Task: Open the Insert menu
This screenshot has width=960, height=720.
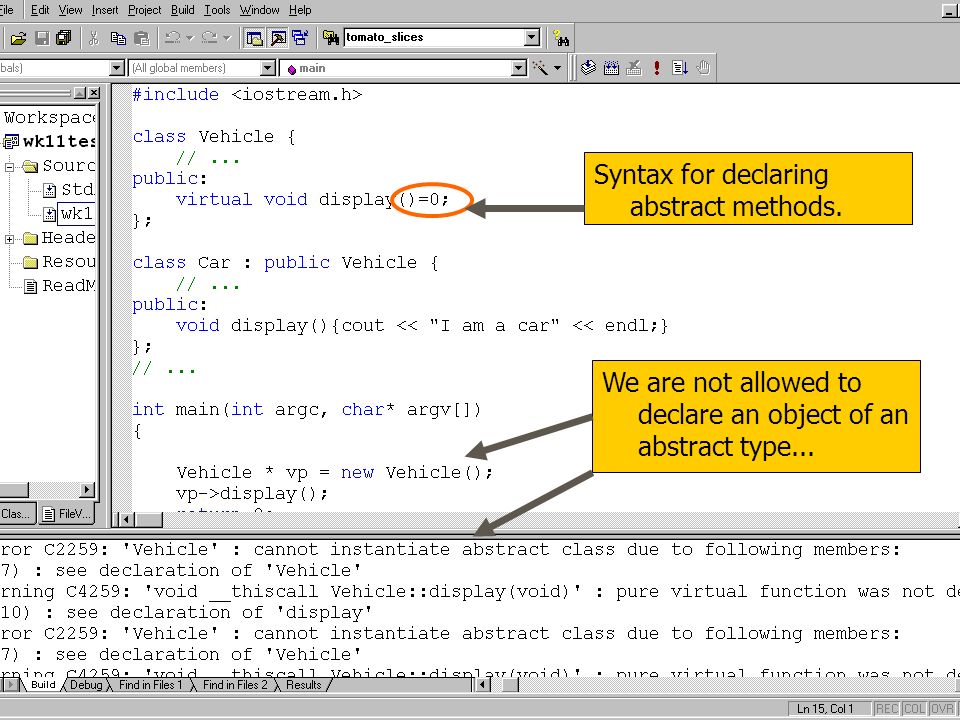Action: point(105,10)
